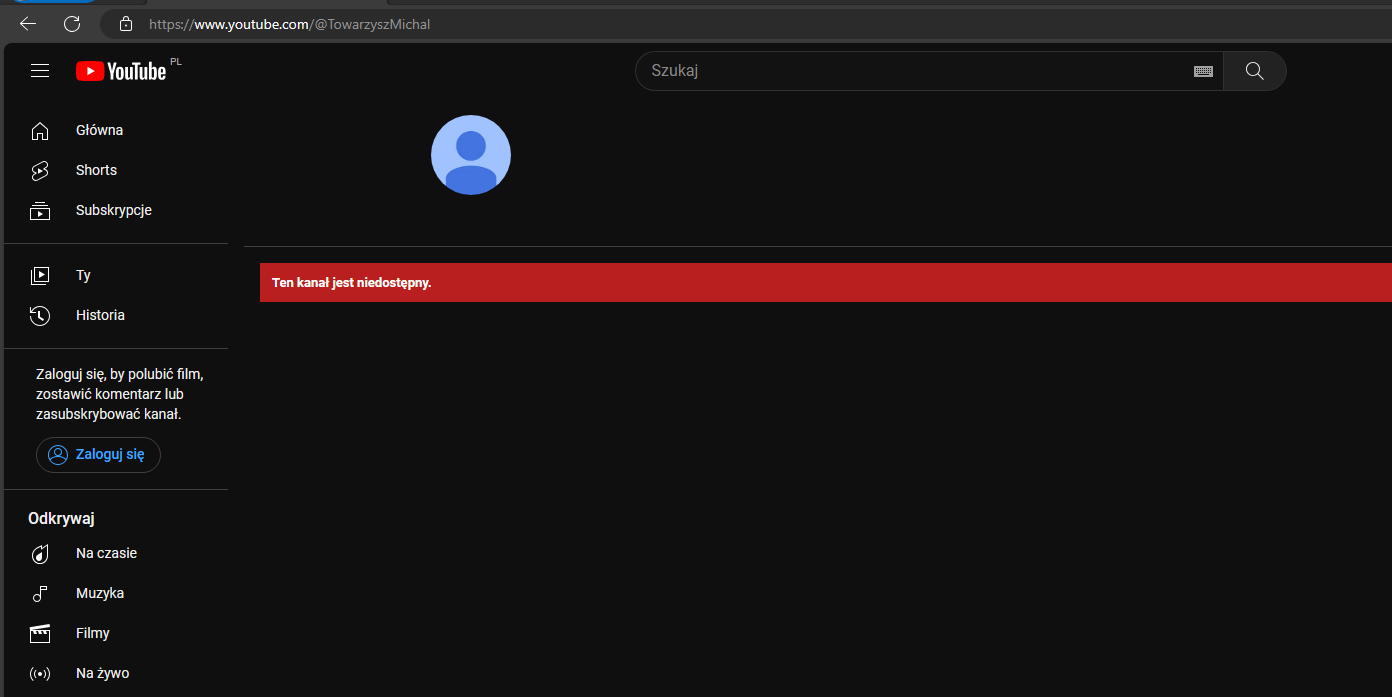Open Główna in the sidebar
Screen dimensions: 1392x697
(99, 130)
